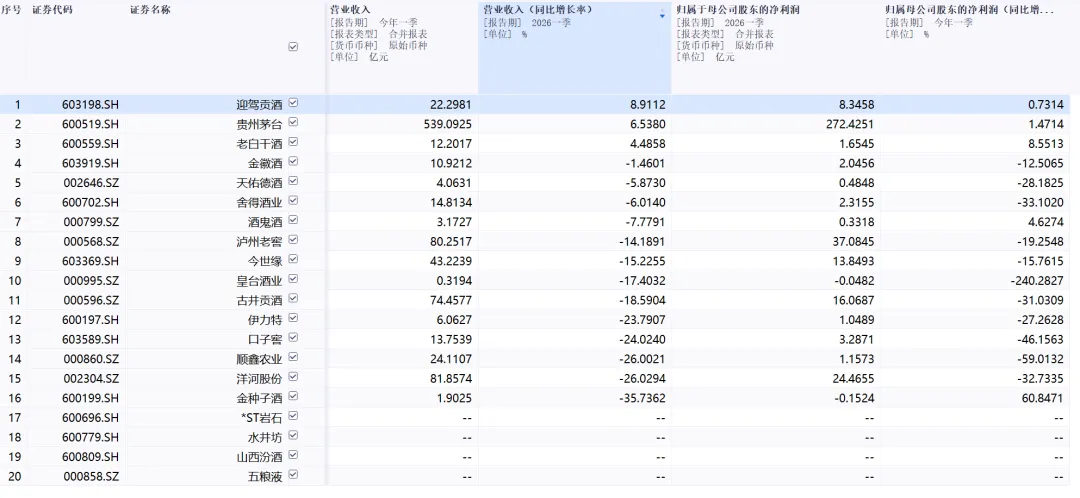Uncheck the 山西汾酒 checkbox
This screenshot has width=1080, height=498.
293,455
